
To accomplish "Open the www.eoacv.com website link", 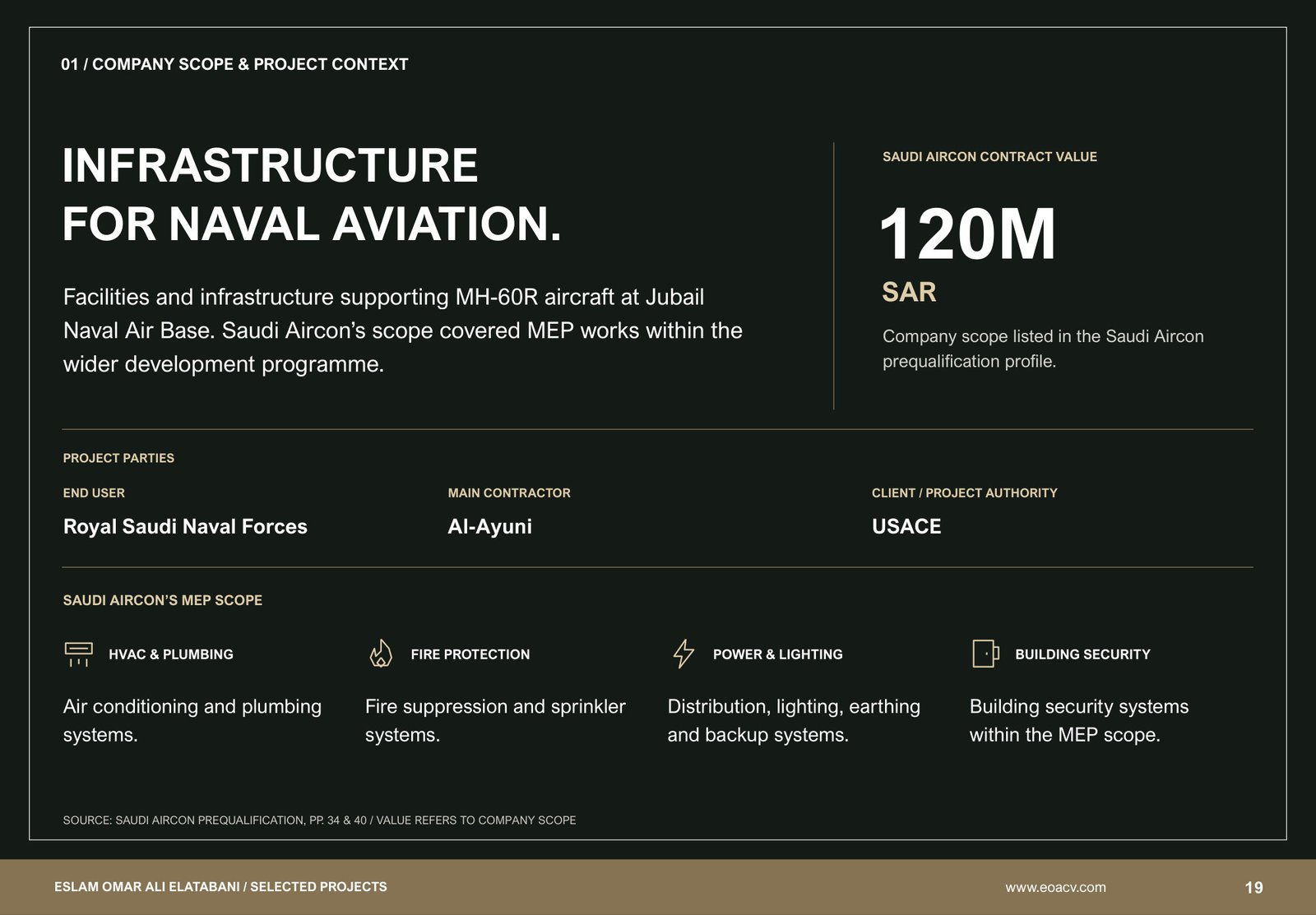I will [1055, 887].
